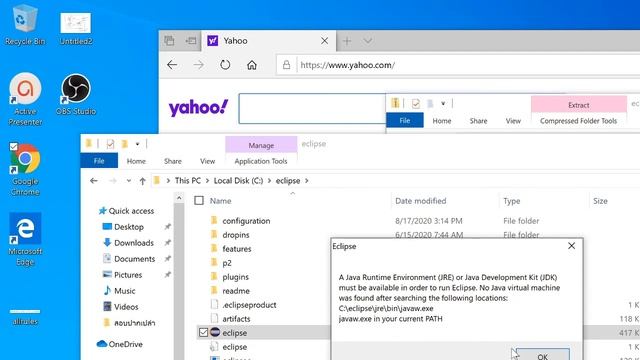Go back in the Yahoo browser
This screenshot has height=360, width=640.
[x=172, y=65]
